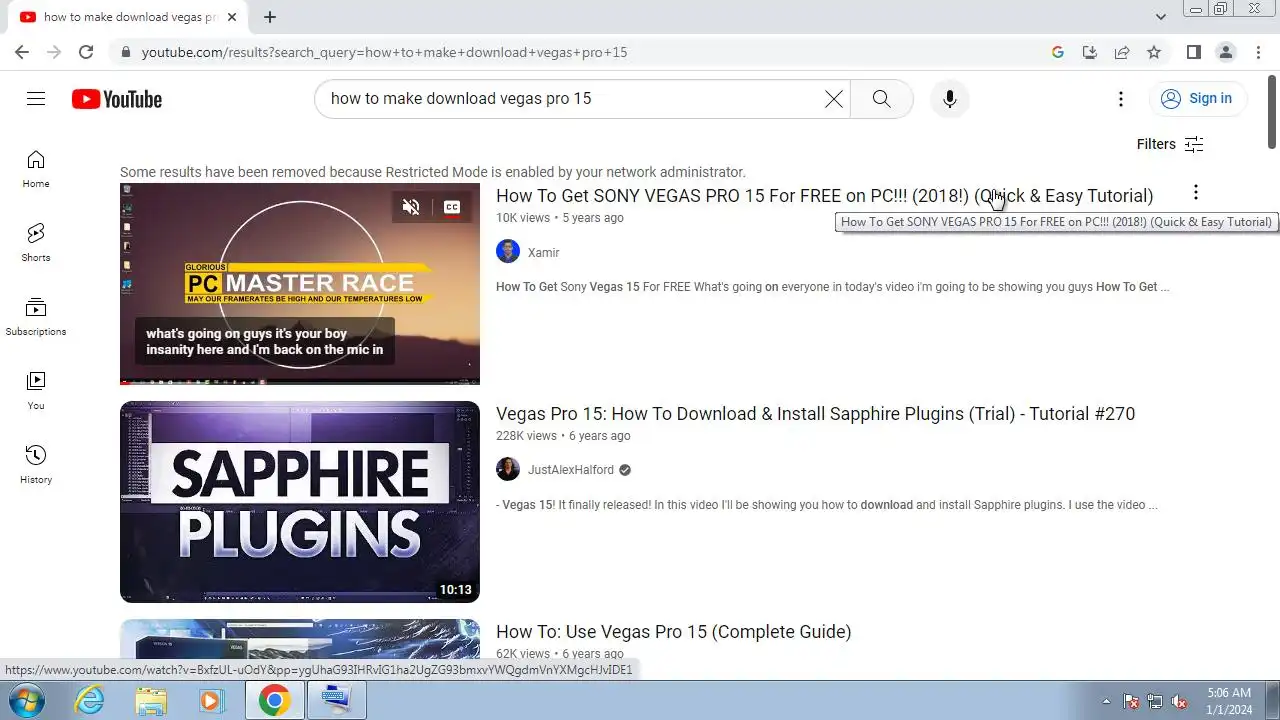Click the JustAlexHalford channel avatar

coord(508,469)
